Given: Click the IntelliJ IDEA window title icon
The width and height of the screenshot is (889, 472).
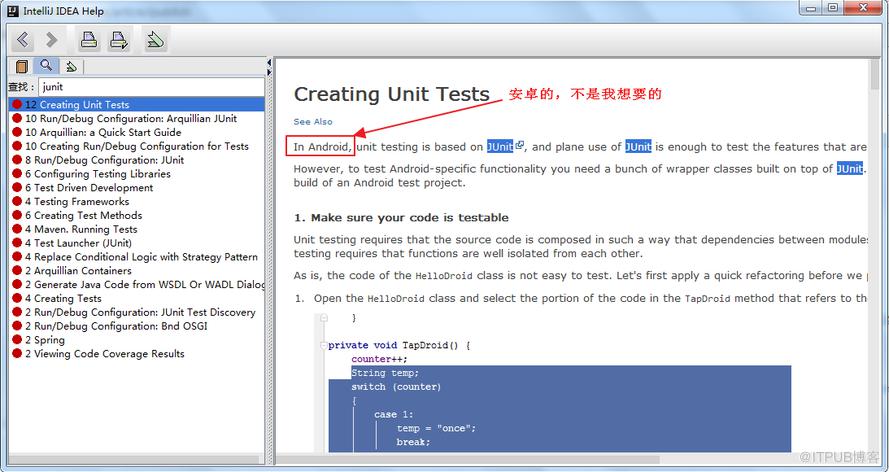Looking at the screenshot, I should click(x=12, y=10).
